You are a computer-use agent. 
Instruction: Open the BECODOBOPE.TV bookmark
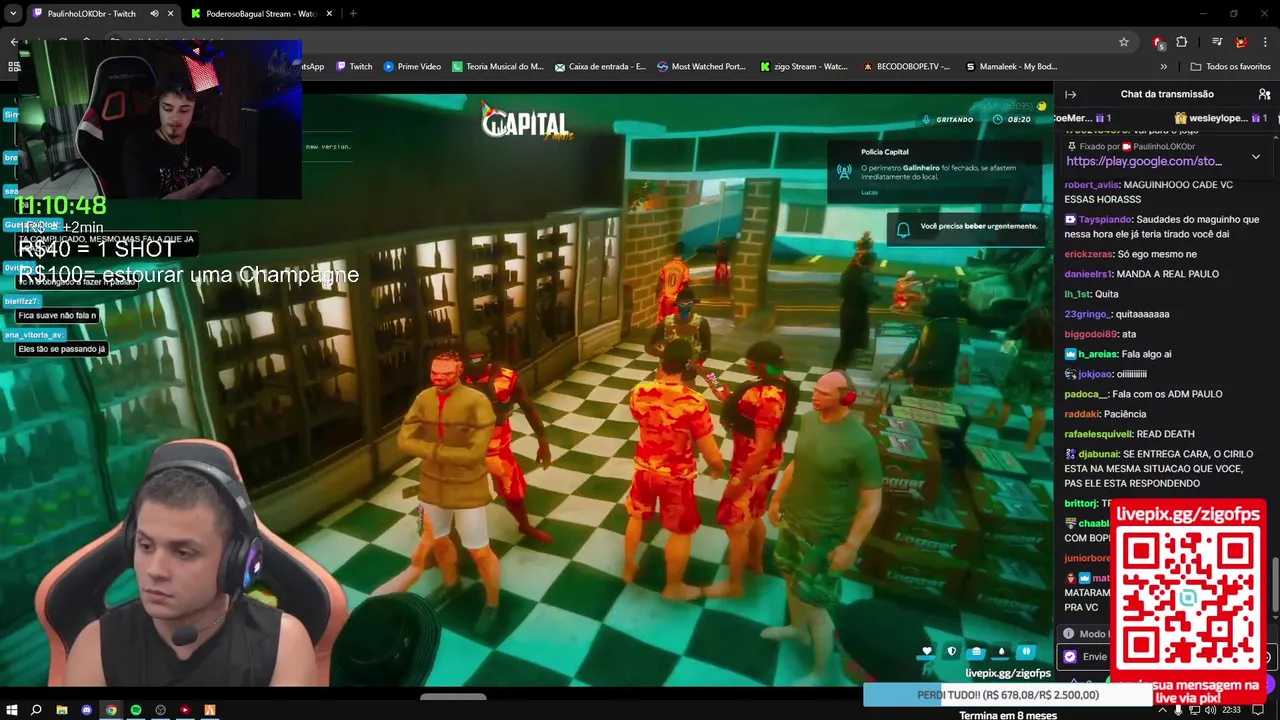906,67
